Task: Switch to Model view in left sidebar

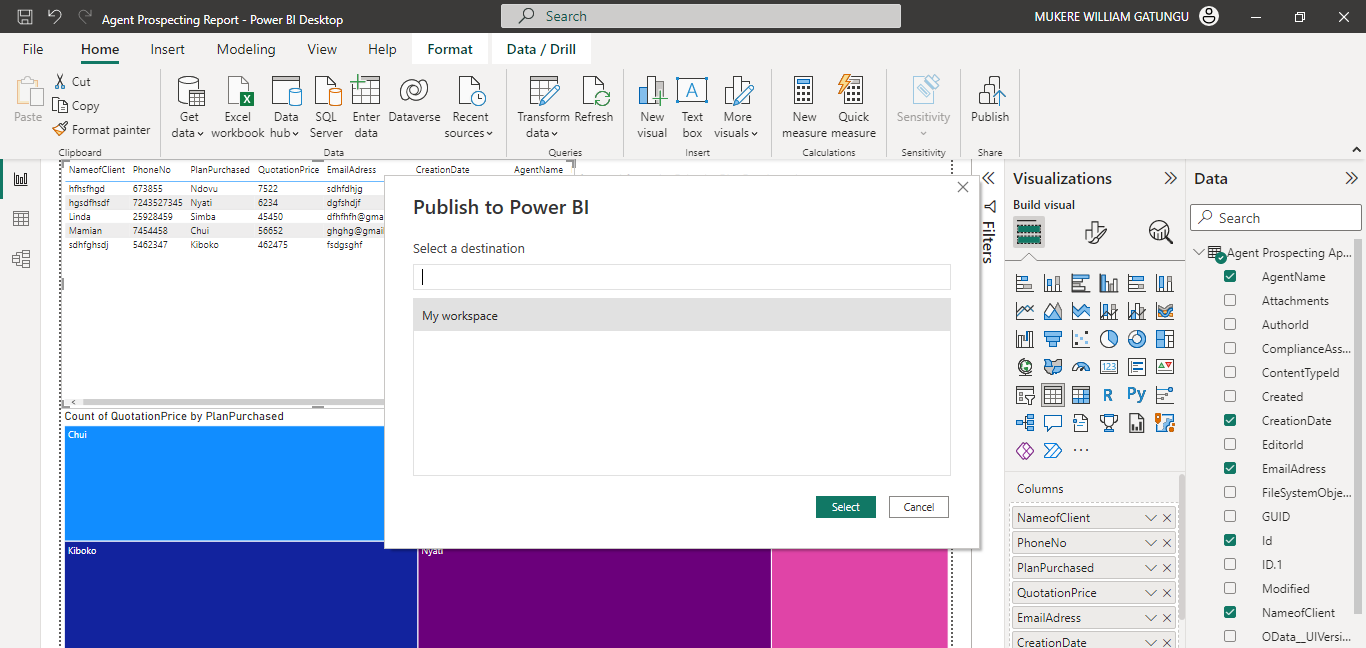Action: pos(21,259)
